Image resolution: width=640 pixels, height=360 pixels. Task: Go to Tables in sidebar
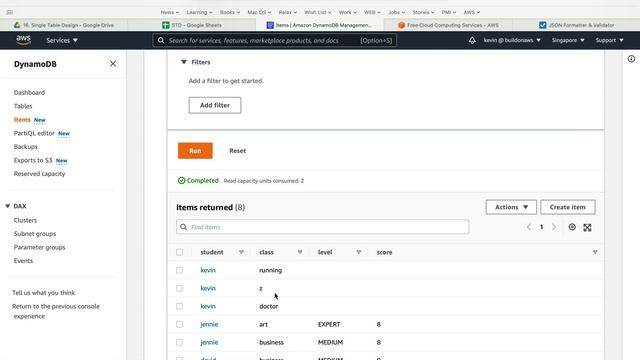(x=23, y=106)
